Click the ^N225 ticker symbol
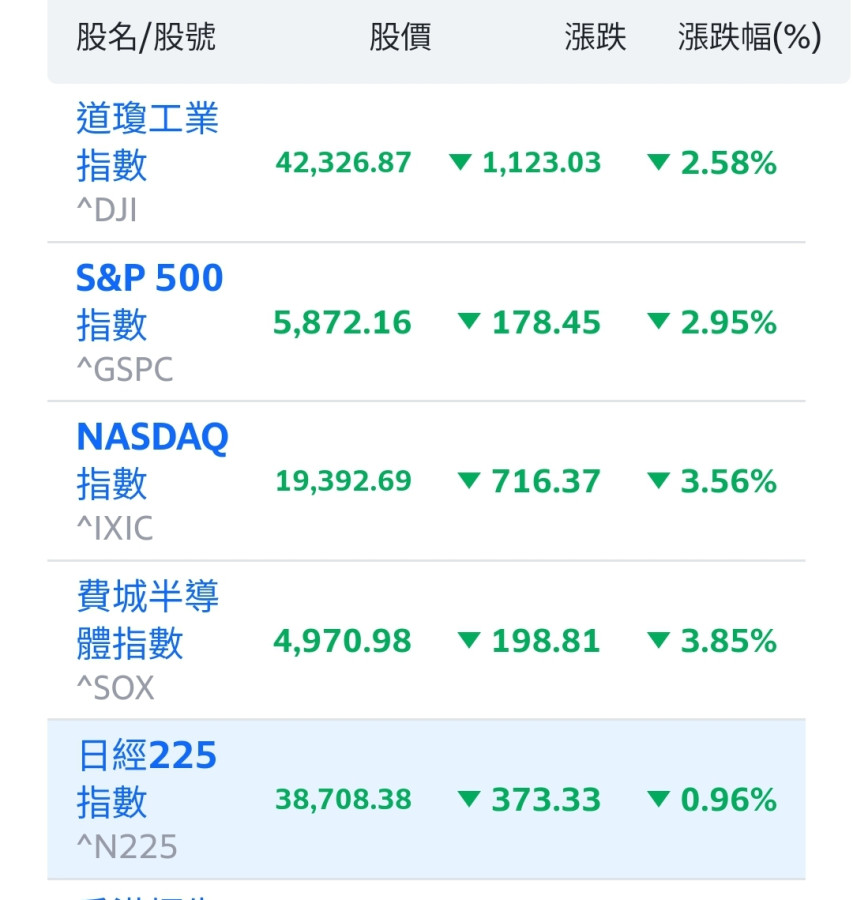The image size is (853, 900). point(127,848)
